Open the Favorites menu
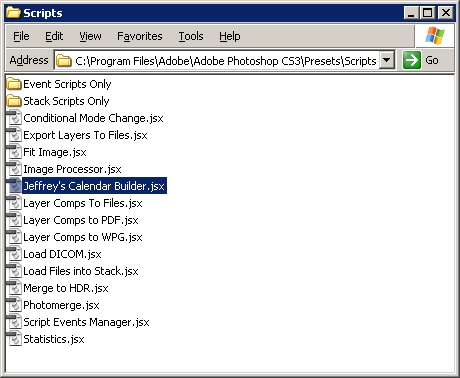Viewport: 460px width, 378px height. 140,36
